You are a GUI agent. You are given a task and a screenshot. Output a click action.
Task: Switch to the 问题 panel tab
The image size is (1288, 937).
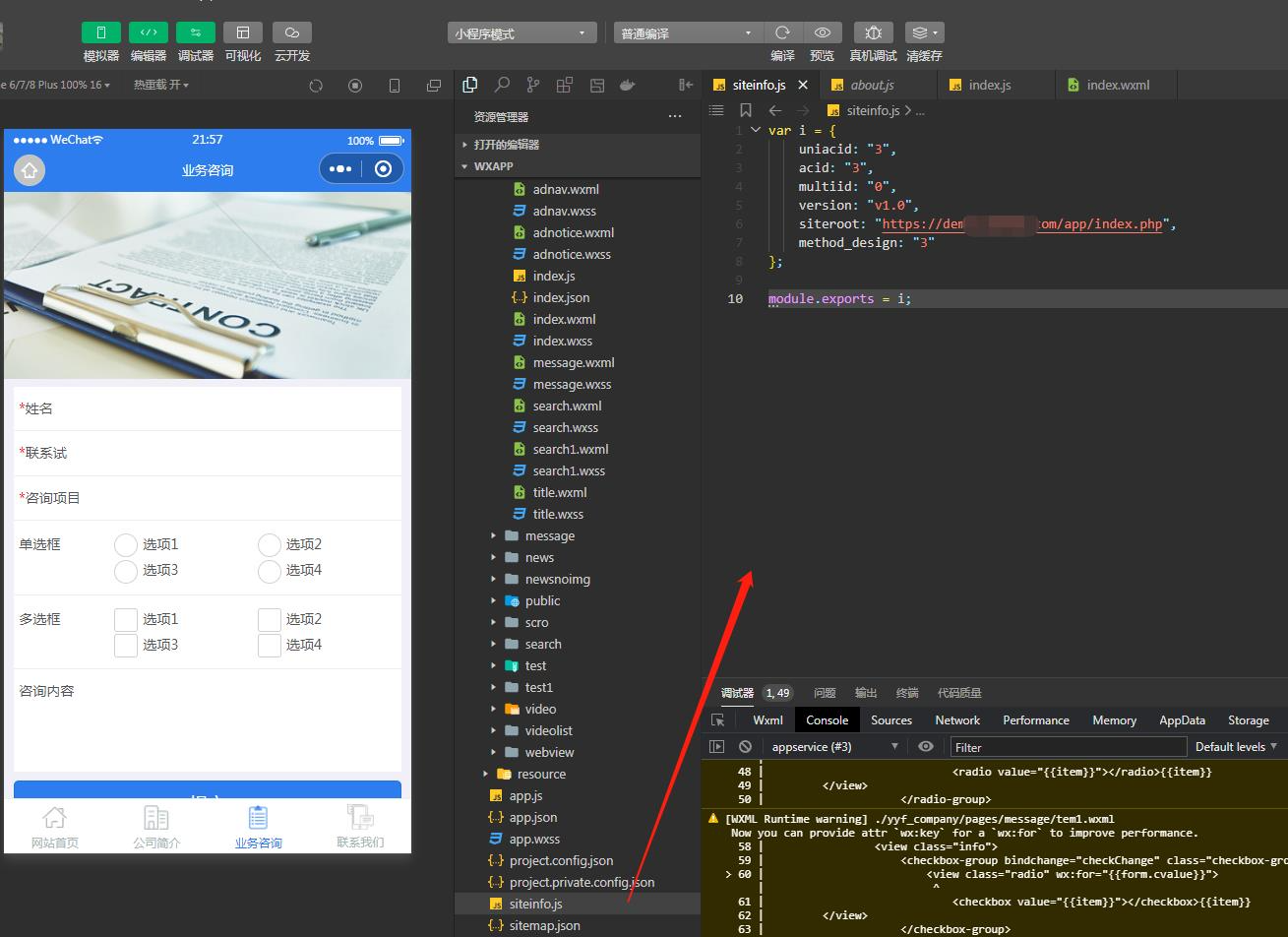pos(825,693)
